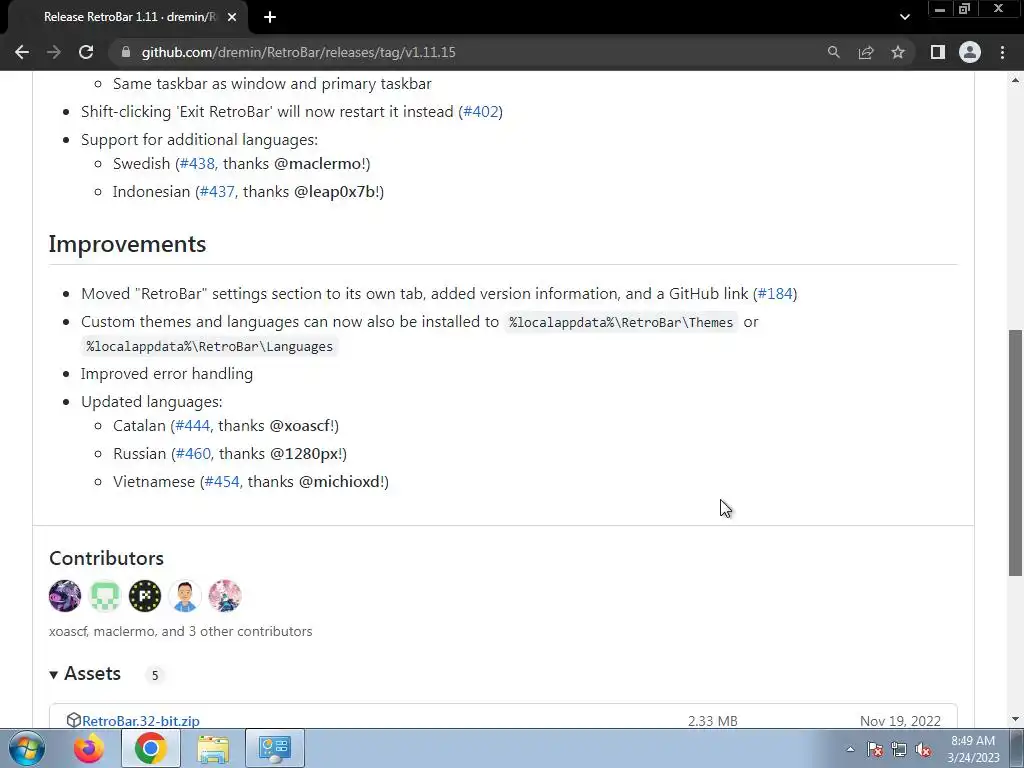Click the muted volume tray icon

[x=923, y=749]
